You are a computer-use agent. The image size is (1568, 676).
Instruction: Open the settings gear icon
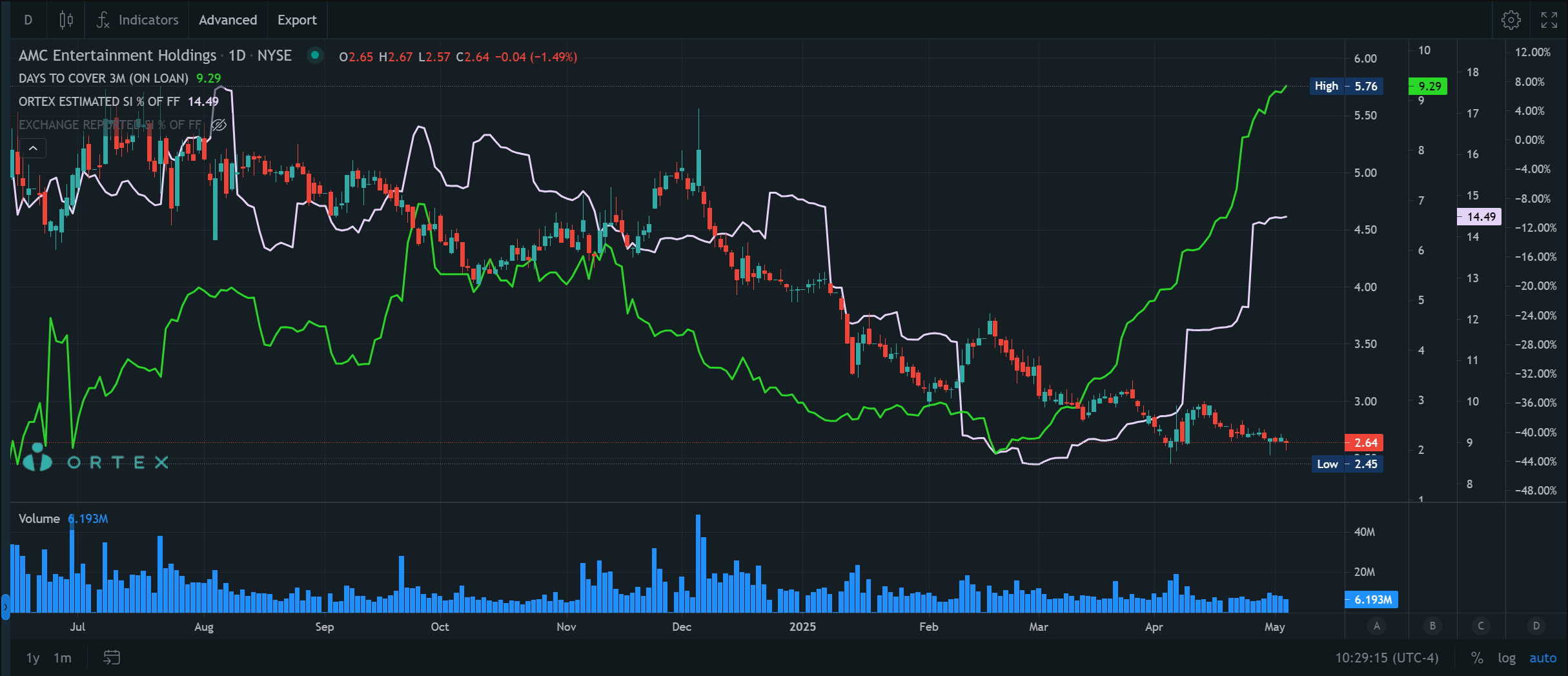point(1511,20)
